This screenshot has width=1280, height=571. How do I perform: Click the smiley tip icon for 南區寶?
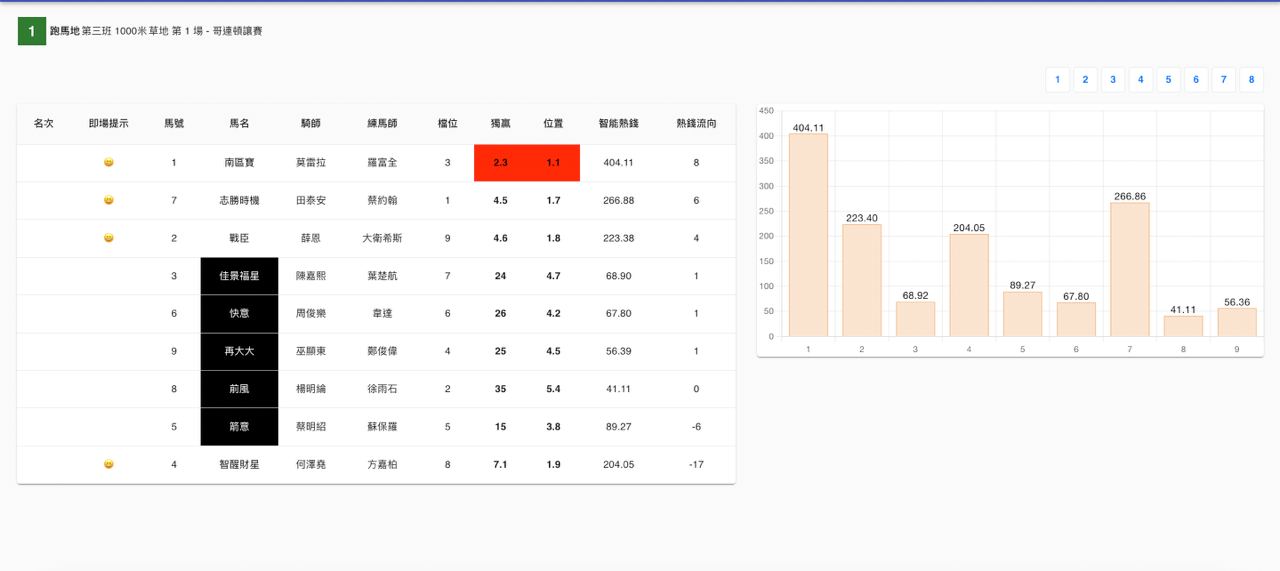coord(109,163)
